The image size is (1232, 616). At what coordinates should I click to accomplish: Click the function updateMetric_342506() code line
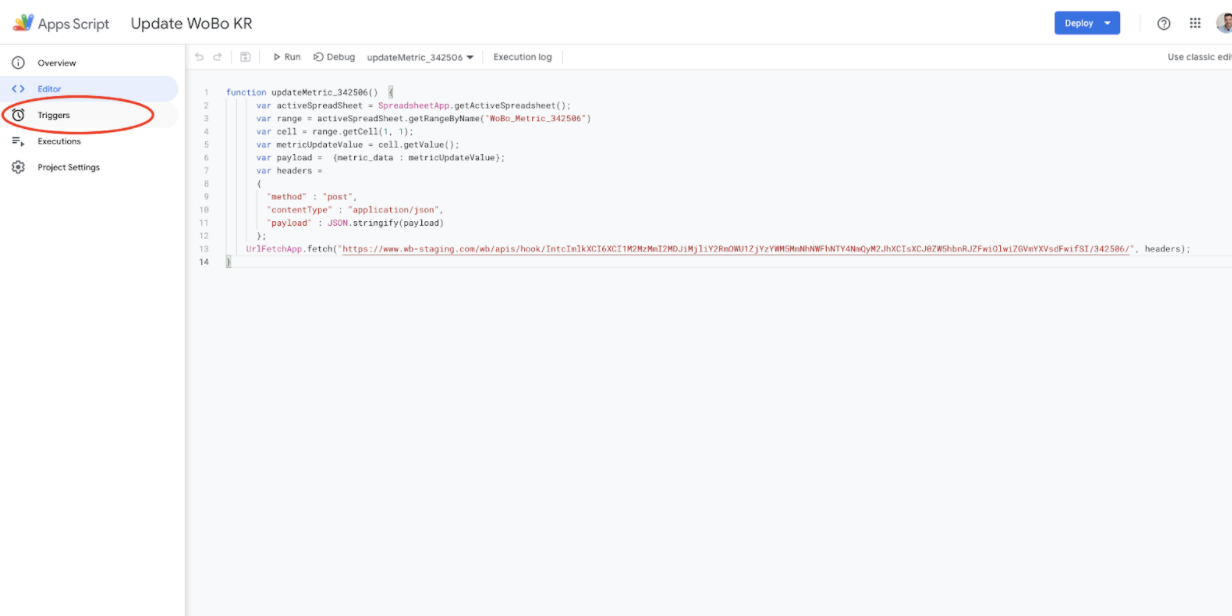pyautogui.click(x=310, y=92)
